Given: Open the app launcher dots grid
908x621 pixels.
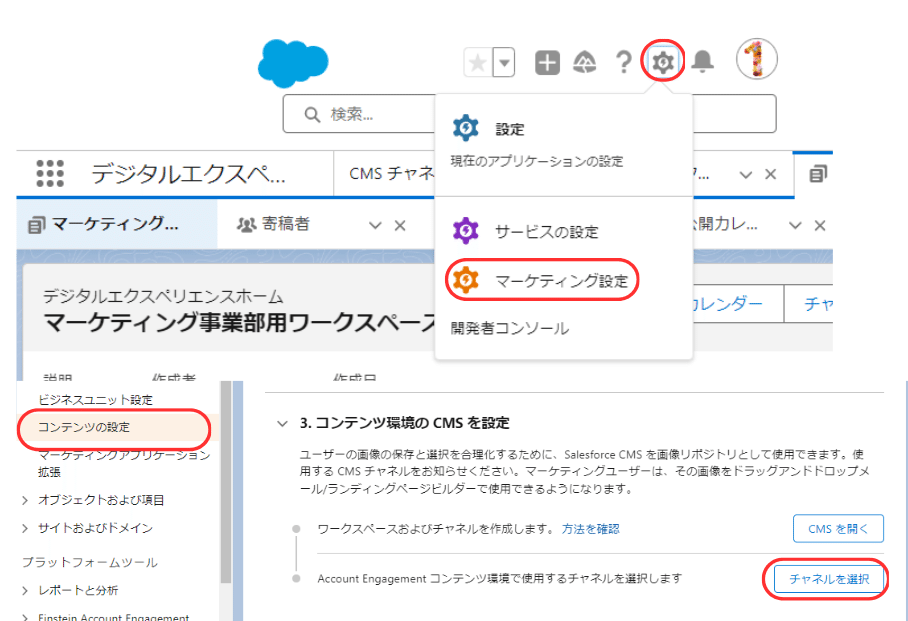Looking at the screenshot, I should tap(50, 173).
